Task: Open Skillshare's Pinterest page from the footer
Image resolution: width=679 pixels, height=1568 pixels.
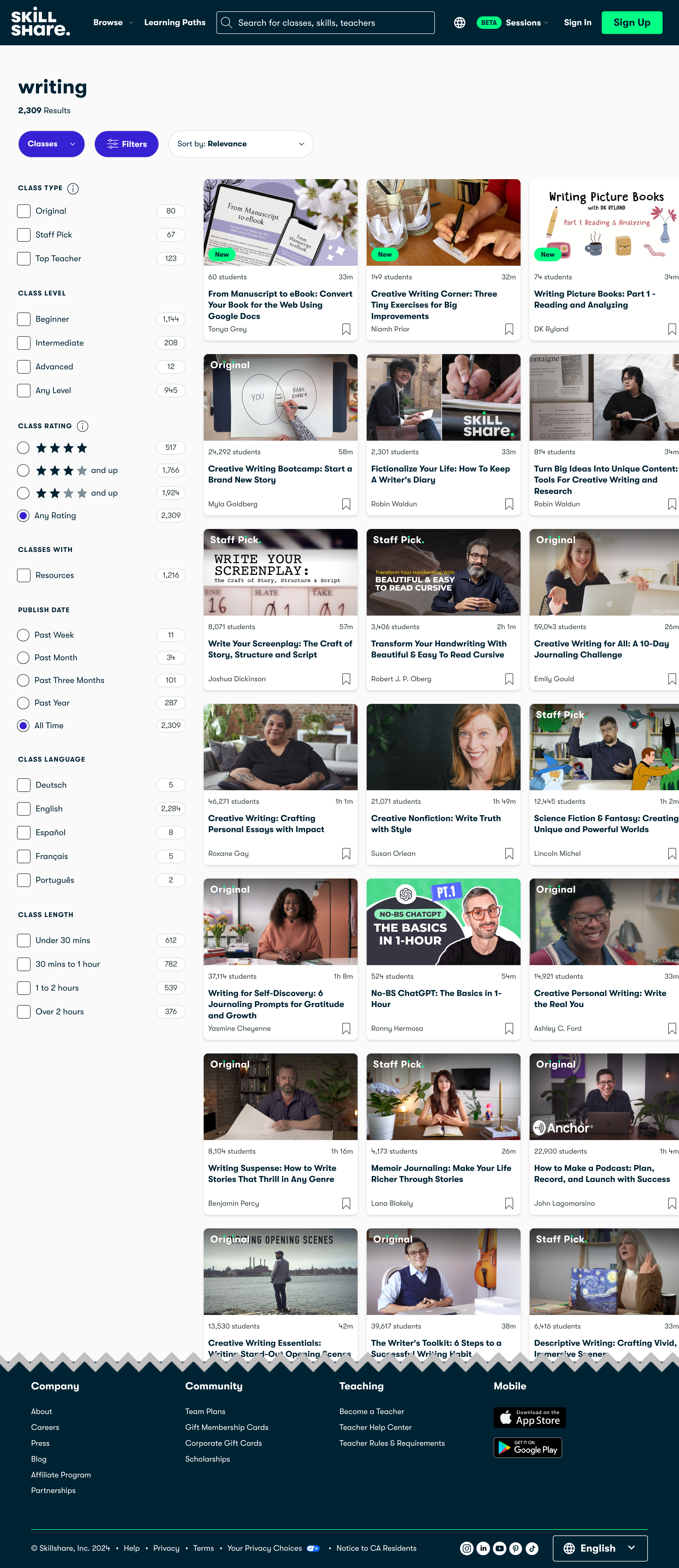Action: click(515, 1548)
